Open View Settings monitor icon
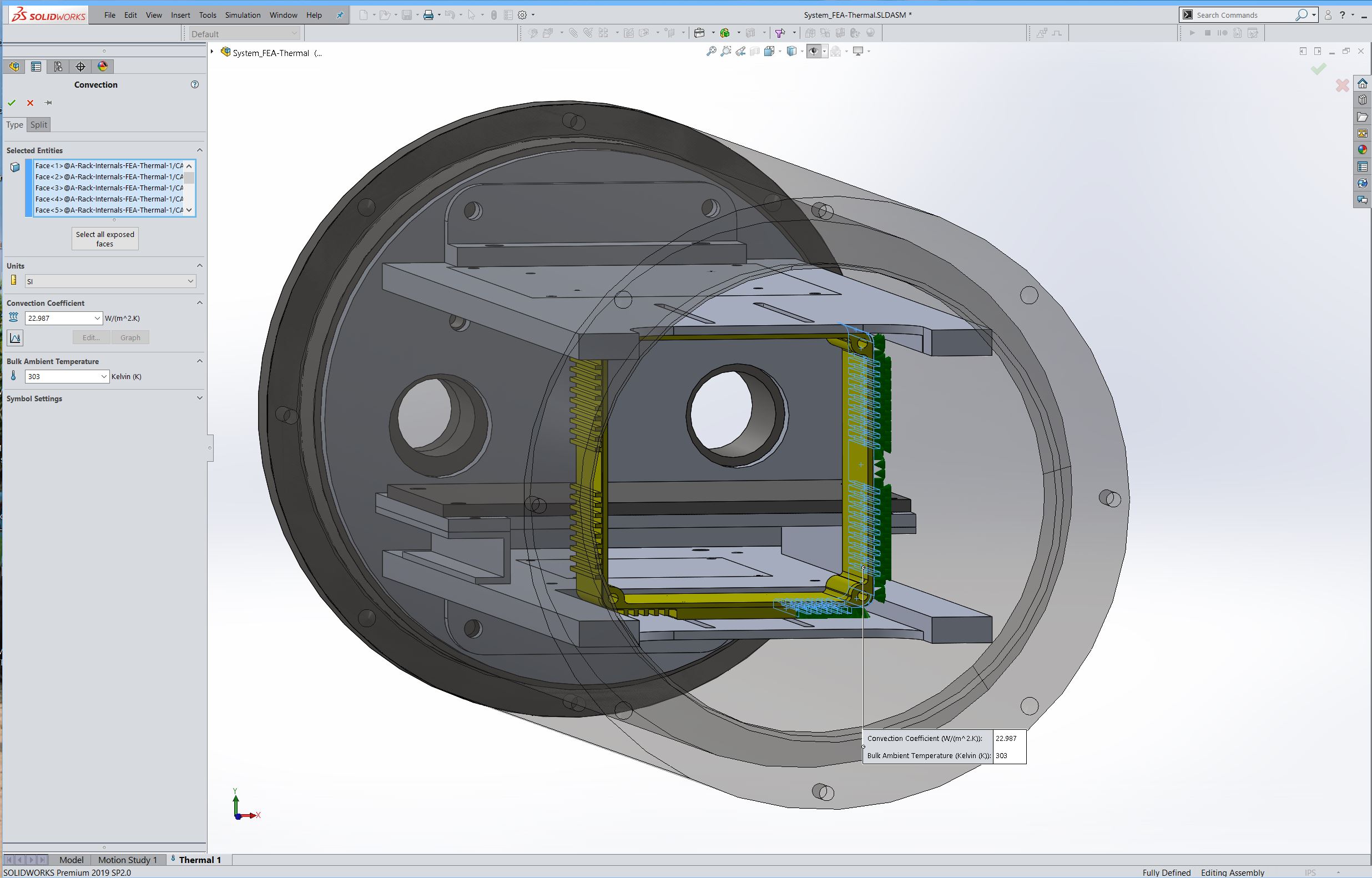The height and width of the screenshot is (878, 1372). pos(858,51)
